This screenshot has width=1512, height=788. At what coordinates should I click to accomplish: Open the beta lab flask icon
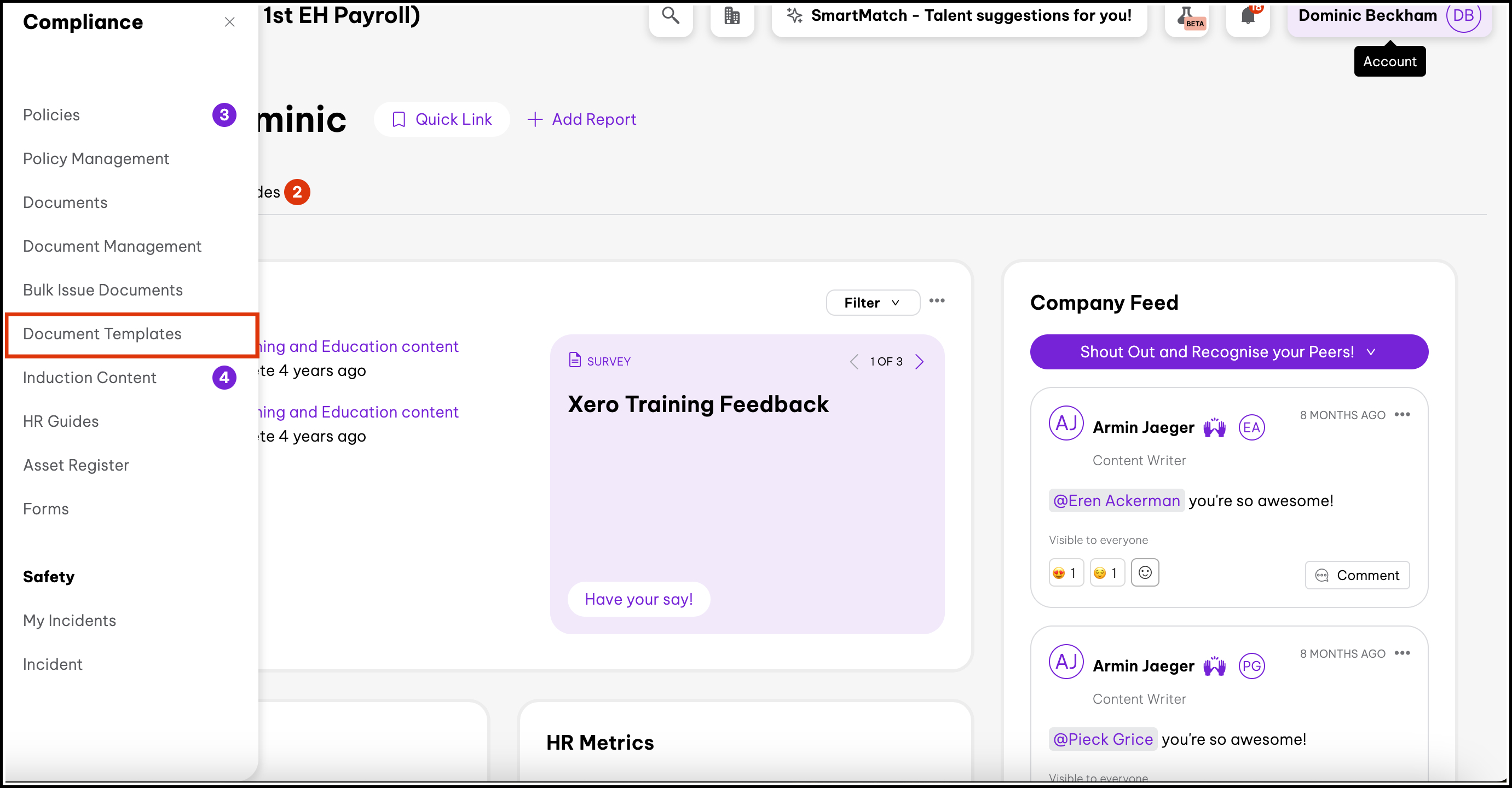1187,17
